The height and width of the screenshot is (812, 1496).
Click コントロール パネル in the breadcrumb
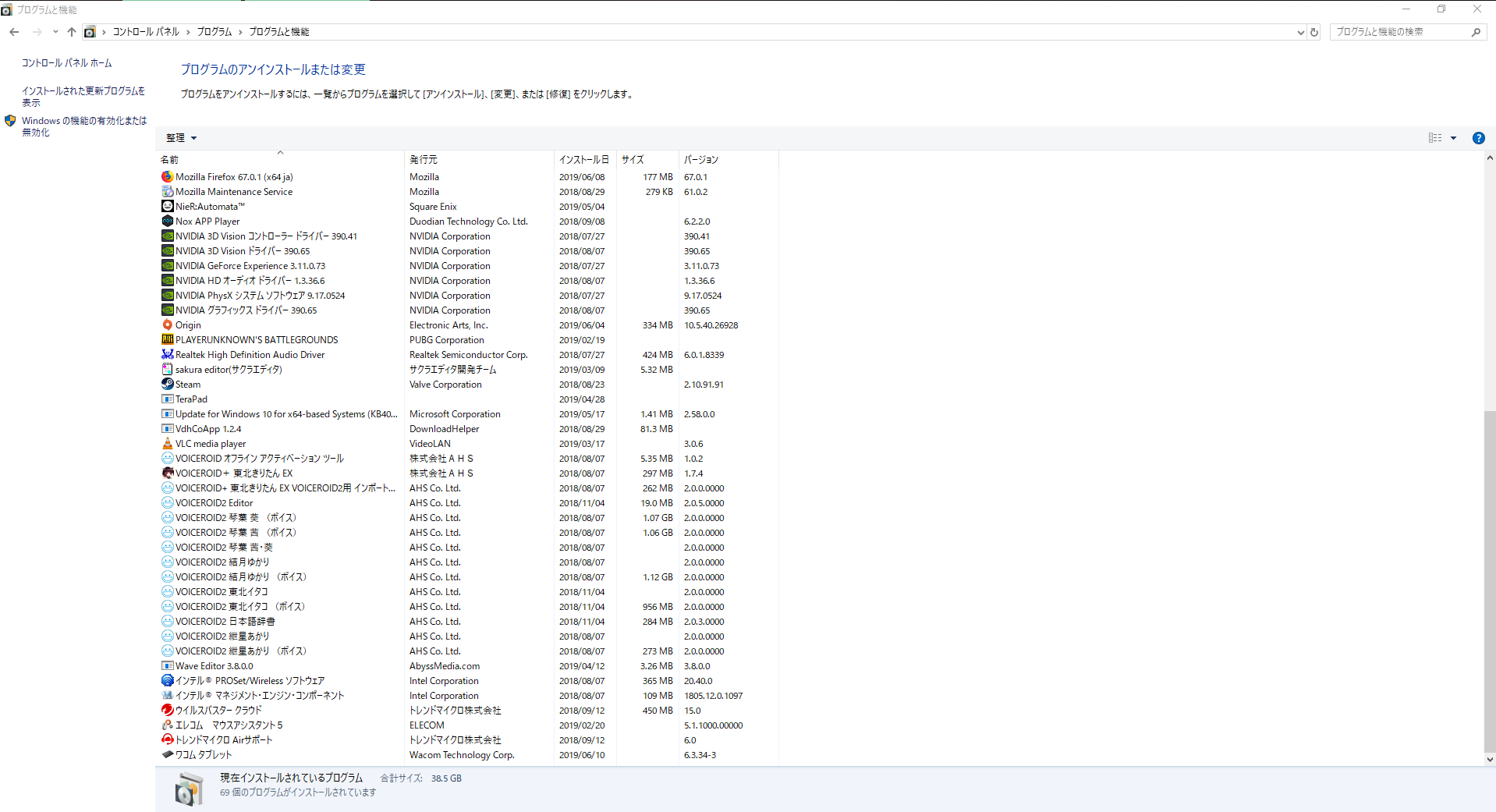pos(146,32)
